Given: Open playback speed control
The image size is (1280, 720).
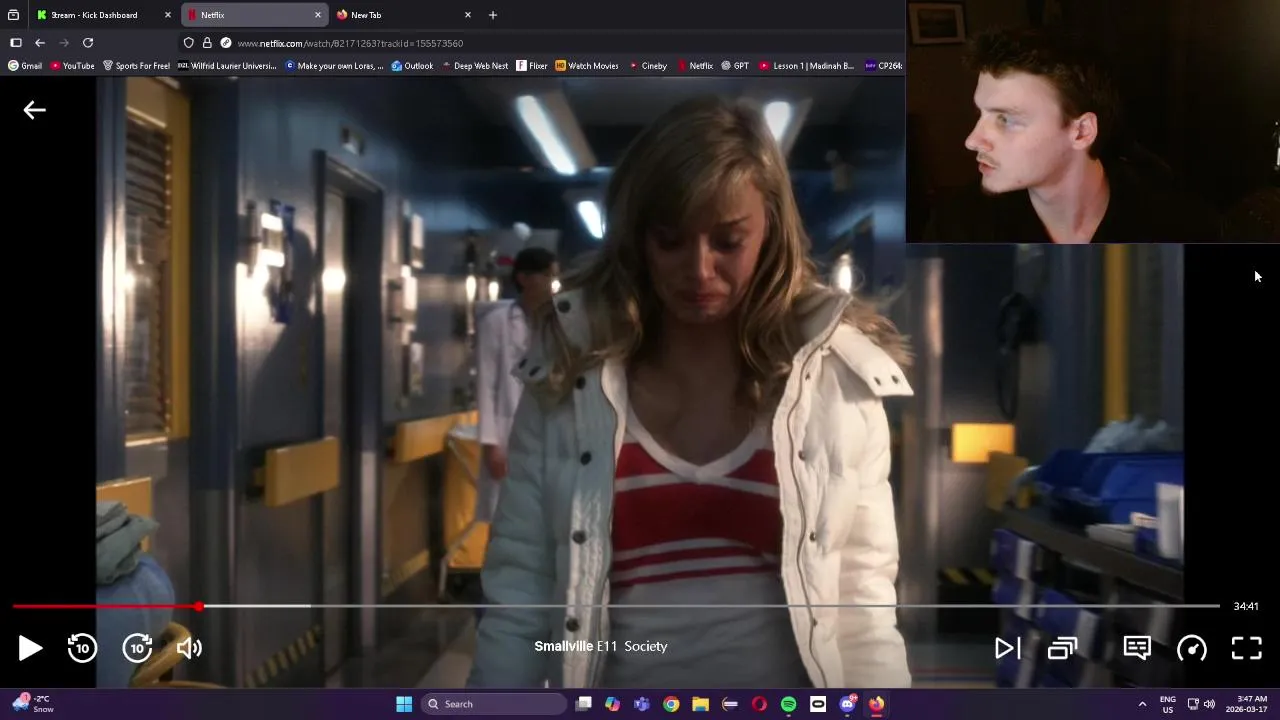Looking at the screenshot, I should [1192, 648].
